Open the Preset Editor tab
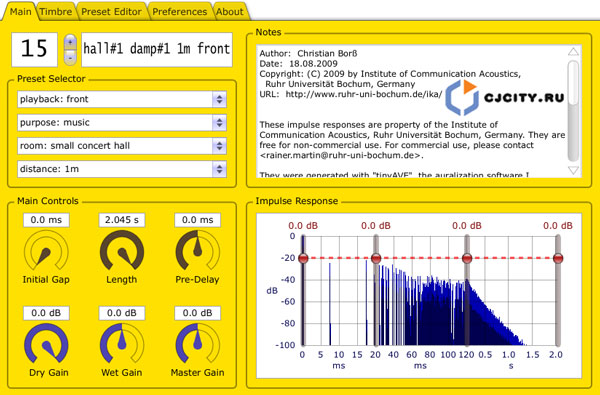Image resolution: width=600 pixels, height=395 pixels. pos(111,11)
